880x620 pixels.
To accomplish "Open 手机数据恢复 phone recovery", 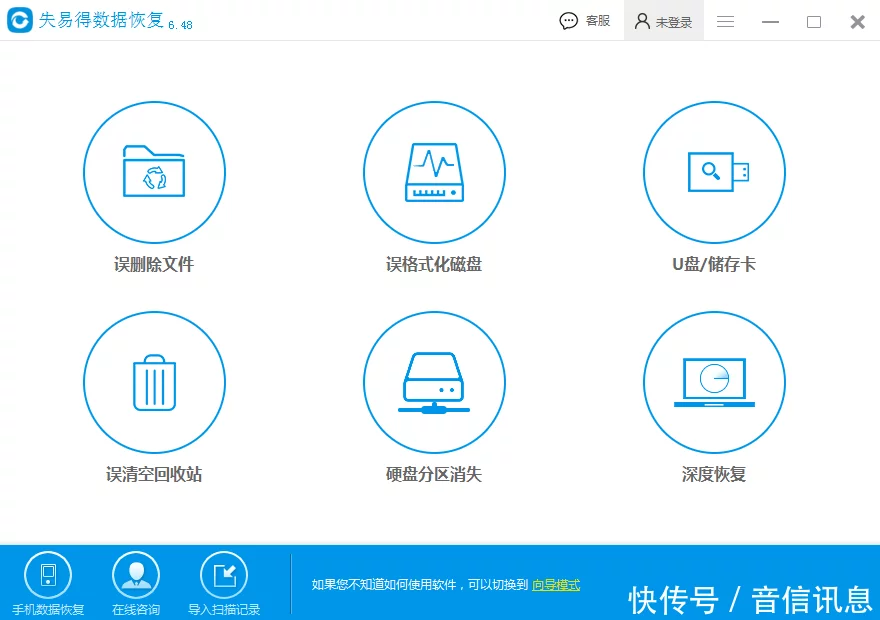I will point(48,584).
